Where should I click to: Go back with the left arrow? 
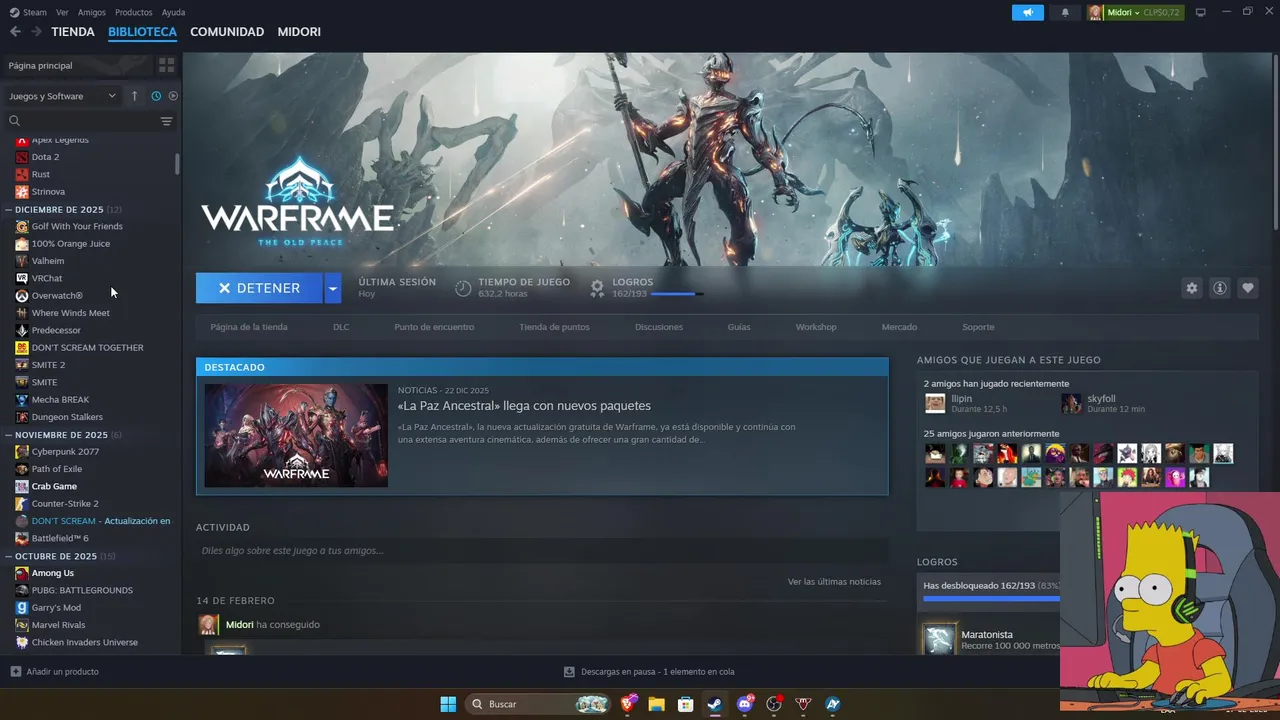(x=15, y=32)
